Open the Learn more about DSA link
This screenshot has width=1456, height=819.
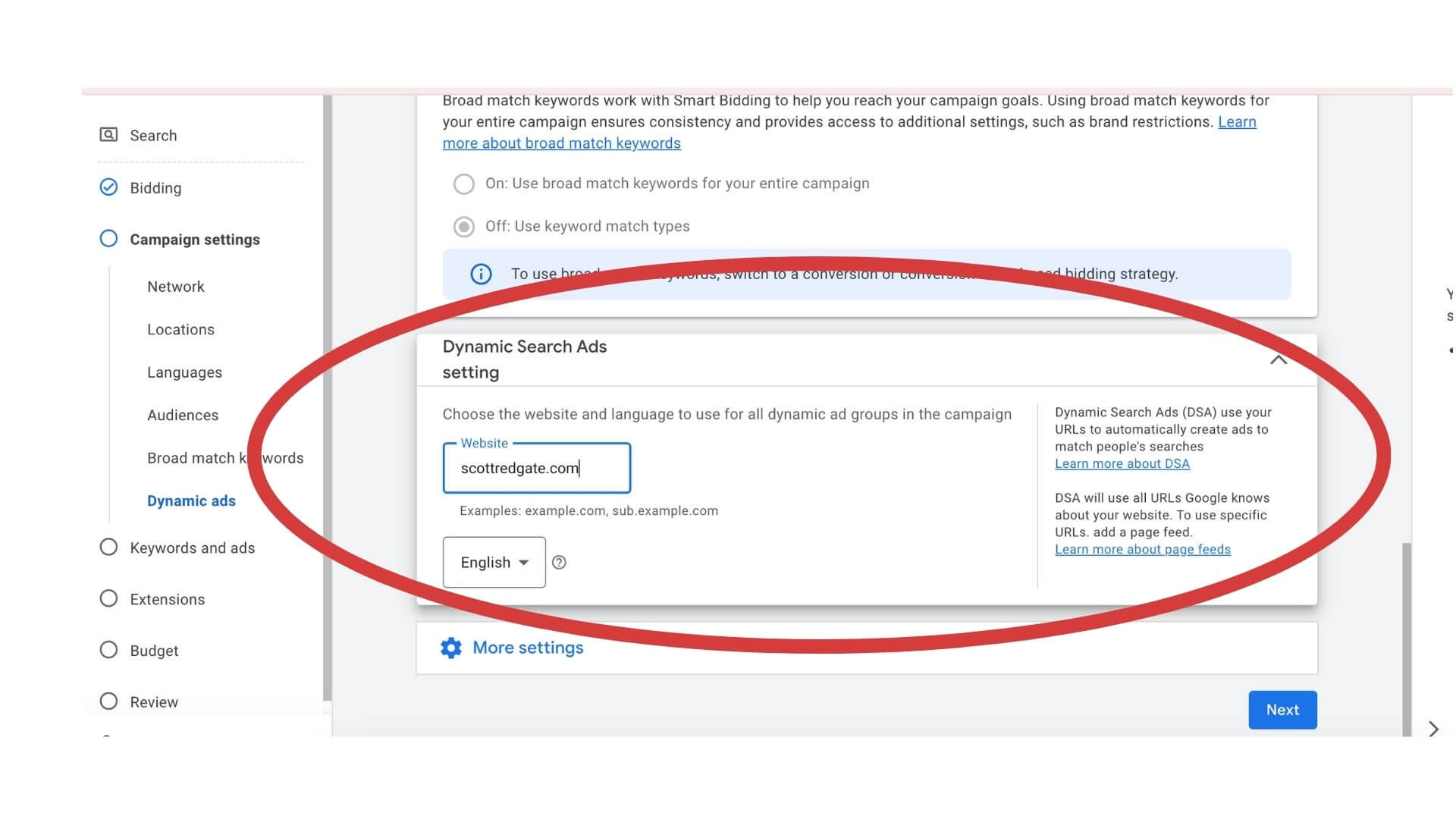click(1122, 464)
